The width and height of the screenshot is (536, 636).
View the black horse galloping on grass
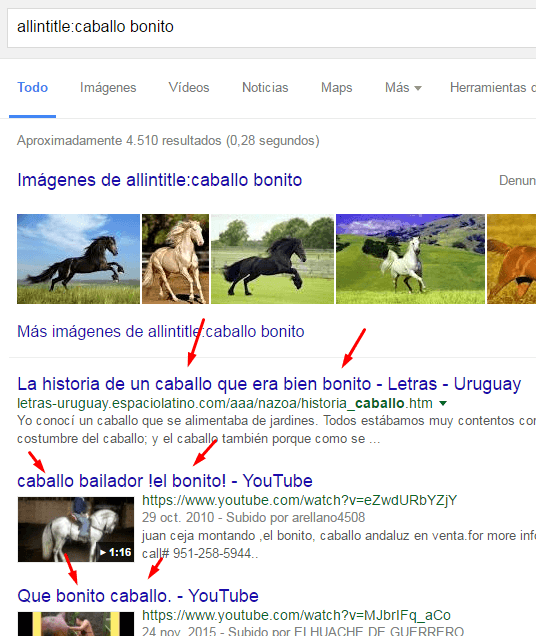pos(272,259)
